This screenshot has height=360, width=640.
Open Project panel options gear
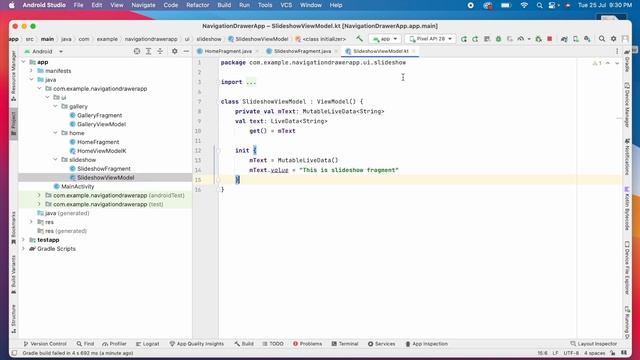(175, 51)
